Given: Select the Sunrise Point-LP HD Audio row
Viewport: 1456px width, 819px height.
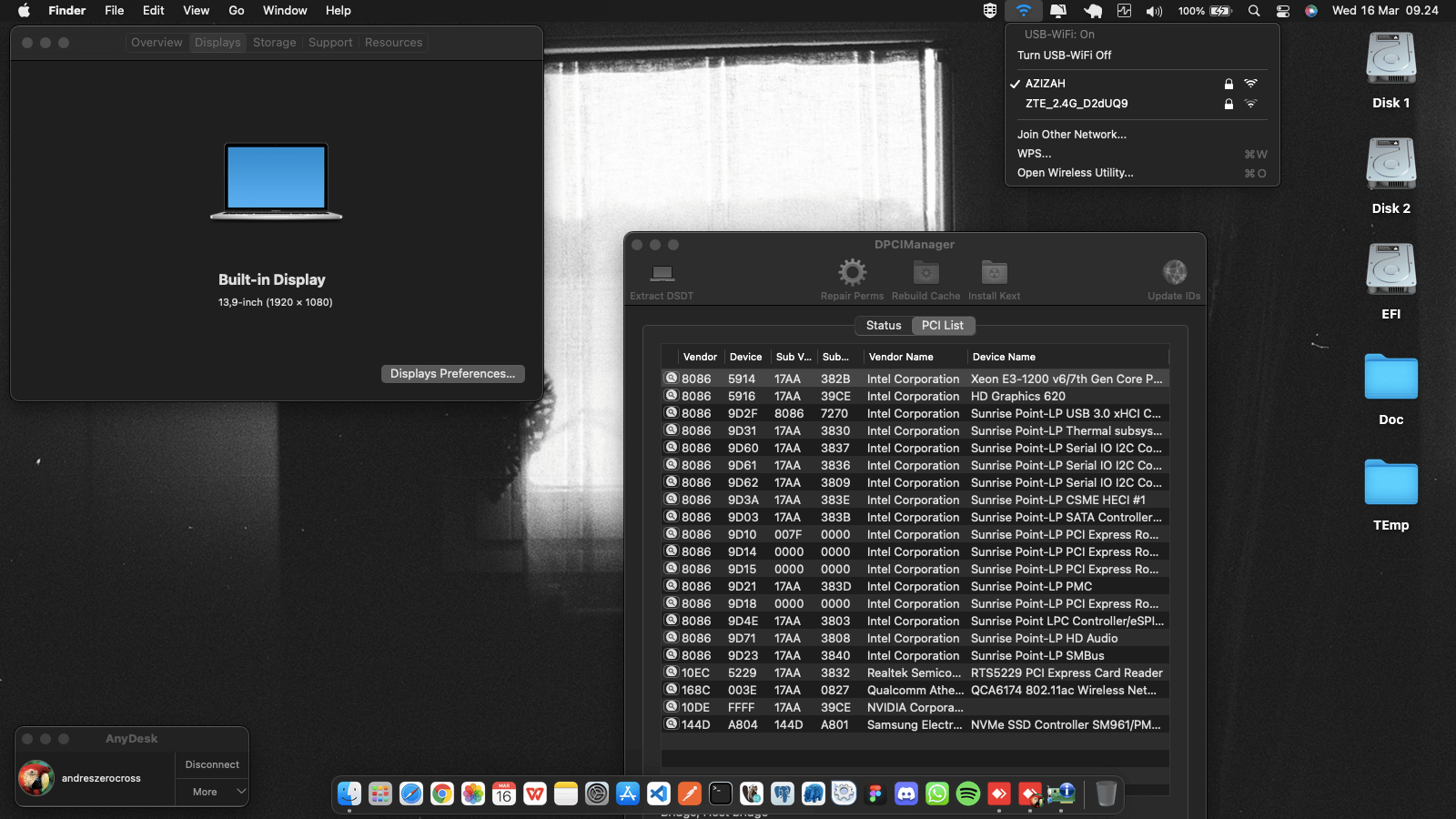Looking at the screenshot, I should [915, 638].
